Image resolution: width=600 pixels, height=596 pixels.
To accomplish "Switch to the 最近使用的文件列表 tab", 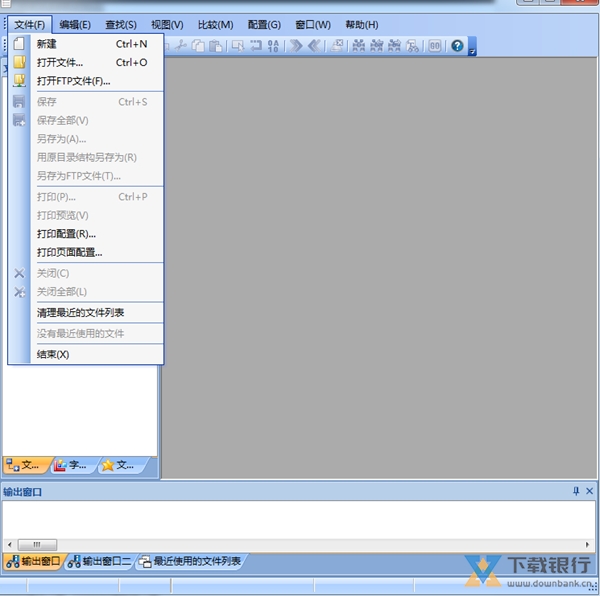I will point(190,562).
